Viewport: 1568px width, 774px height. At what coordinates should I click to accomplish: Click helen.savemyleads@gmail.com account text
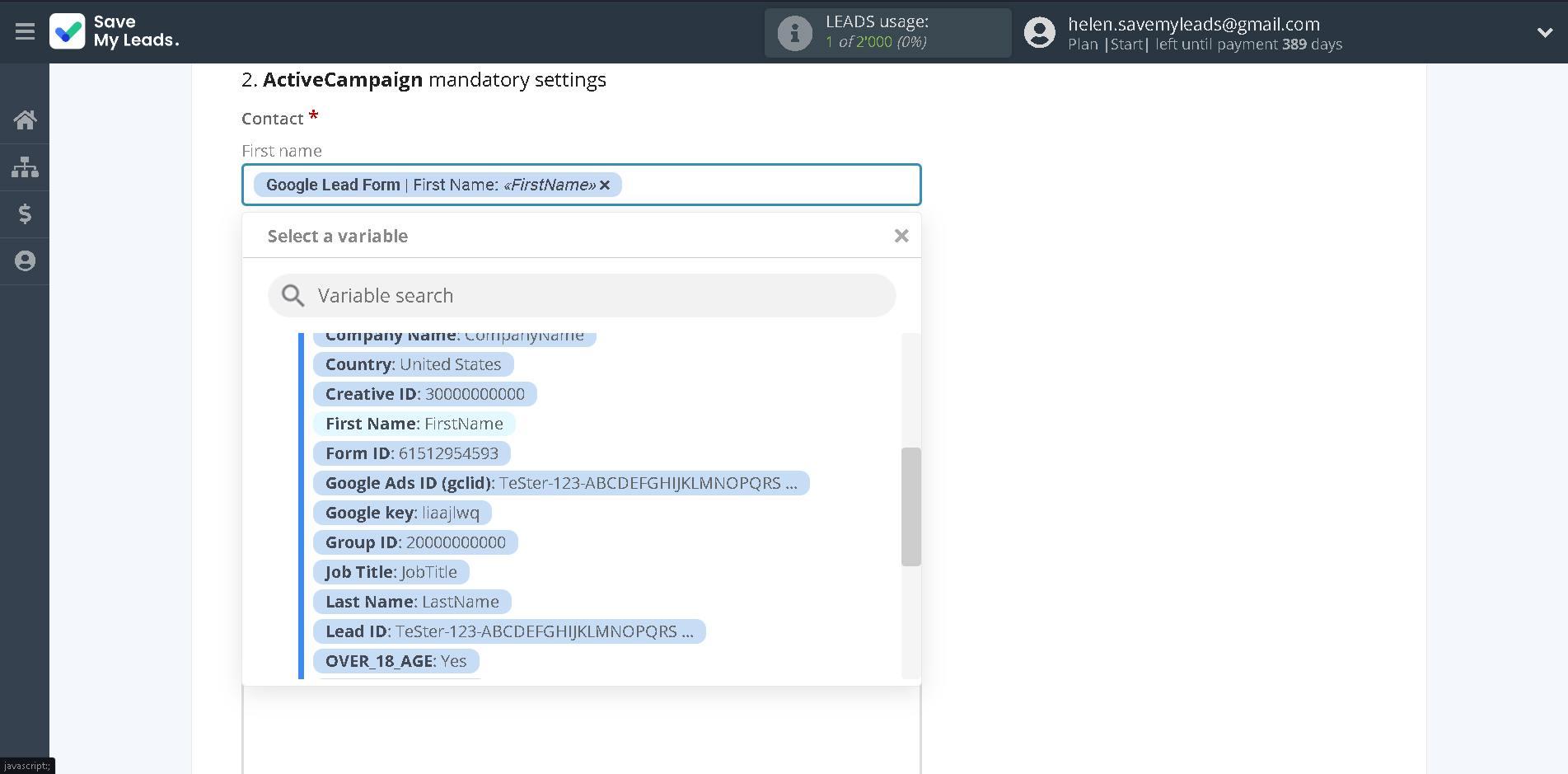(1193, 24)
